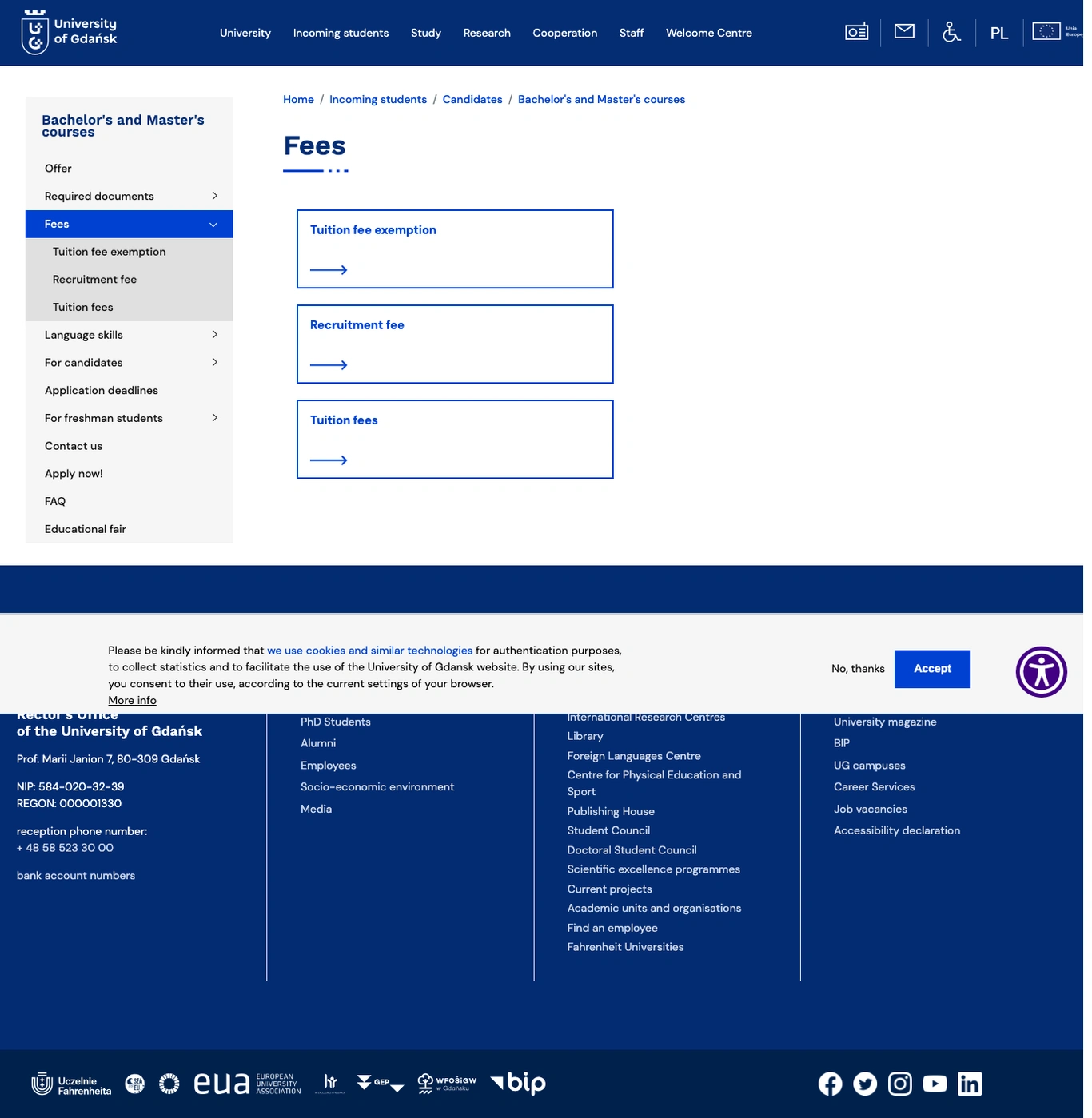This screenshot has width=1092, height=1118.
Task: Open the Recruitment fee card
Action: pos(455,344)
